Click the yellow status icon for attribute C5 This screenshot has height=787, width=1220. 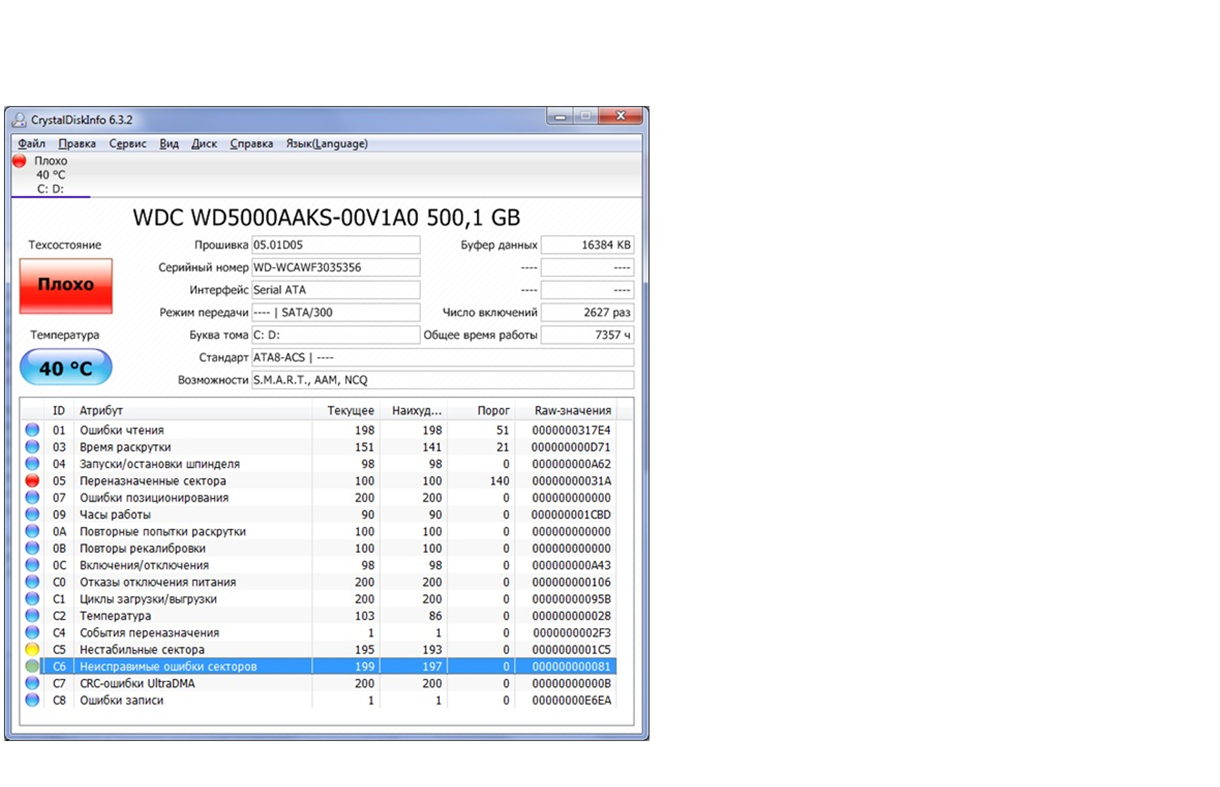32,650
